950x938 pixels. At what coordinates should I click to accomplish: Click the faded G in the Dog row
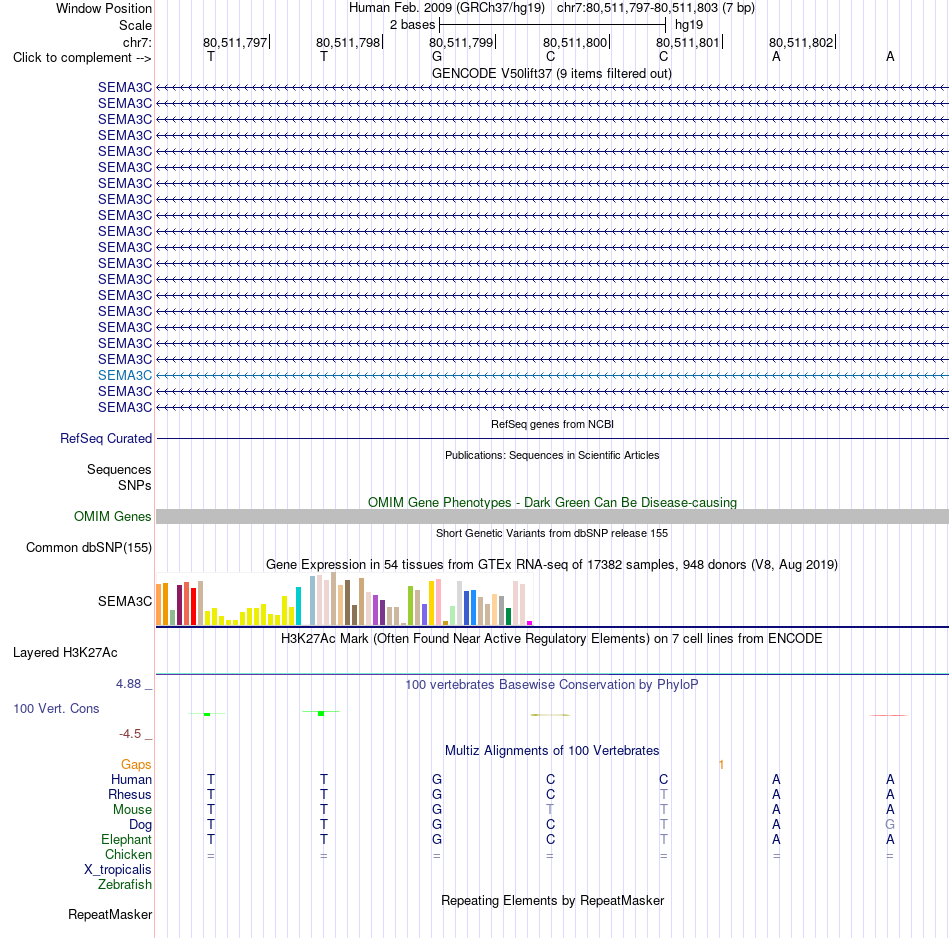coord(890,825)
